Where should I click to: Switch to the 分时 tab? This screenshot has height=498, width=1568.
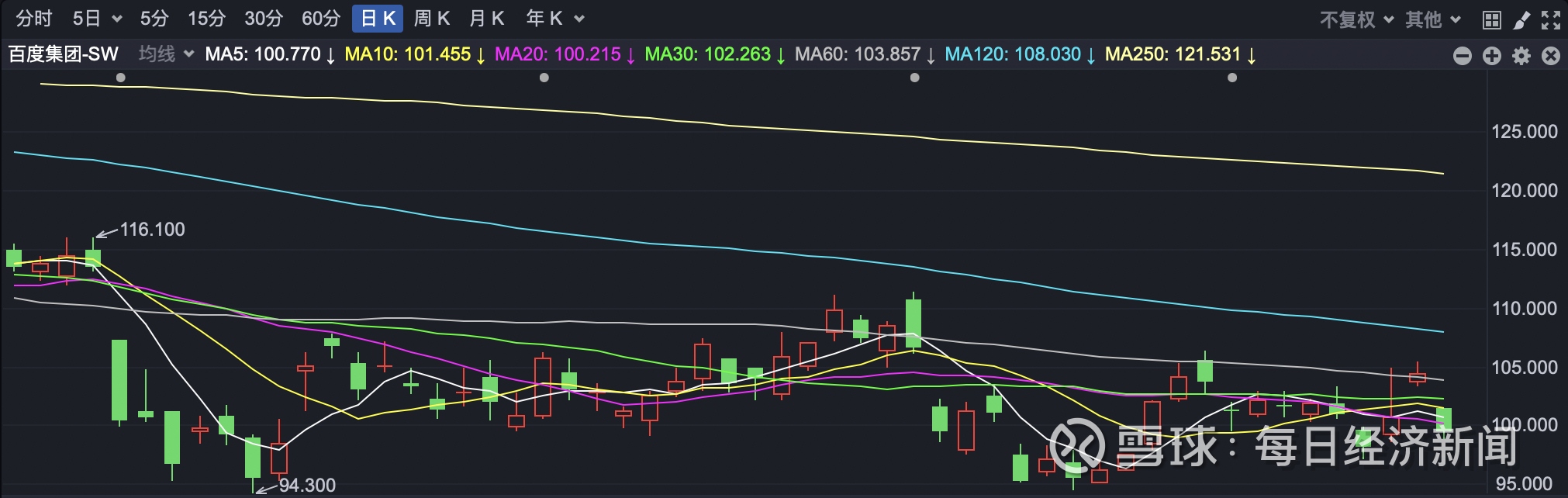pyautogui.click(x=33, y=19)
